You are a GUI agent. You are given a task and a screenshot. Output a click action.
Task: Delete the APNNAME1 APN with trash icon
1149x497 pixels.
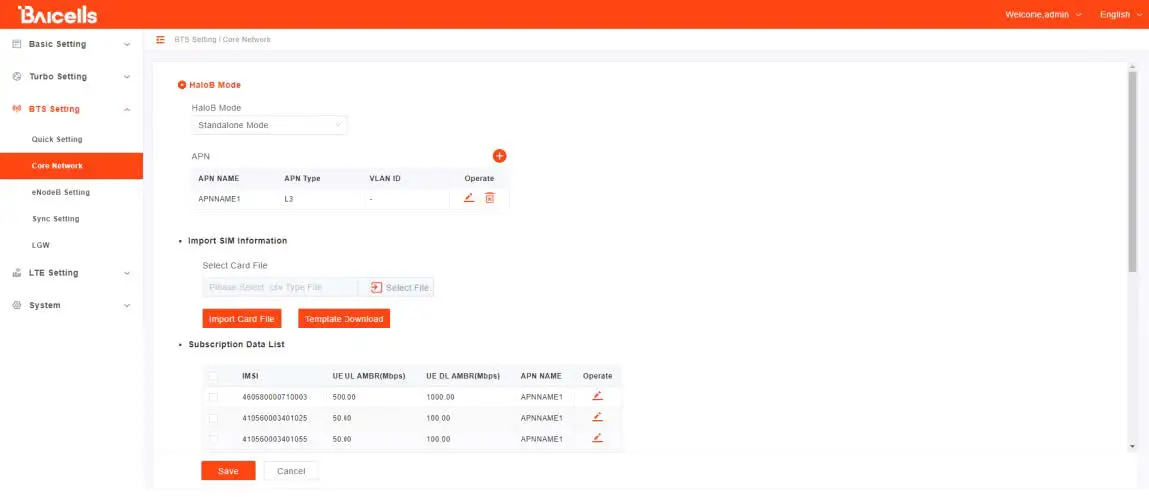tap(489, 198)
